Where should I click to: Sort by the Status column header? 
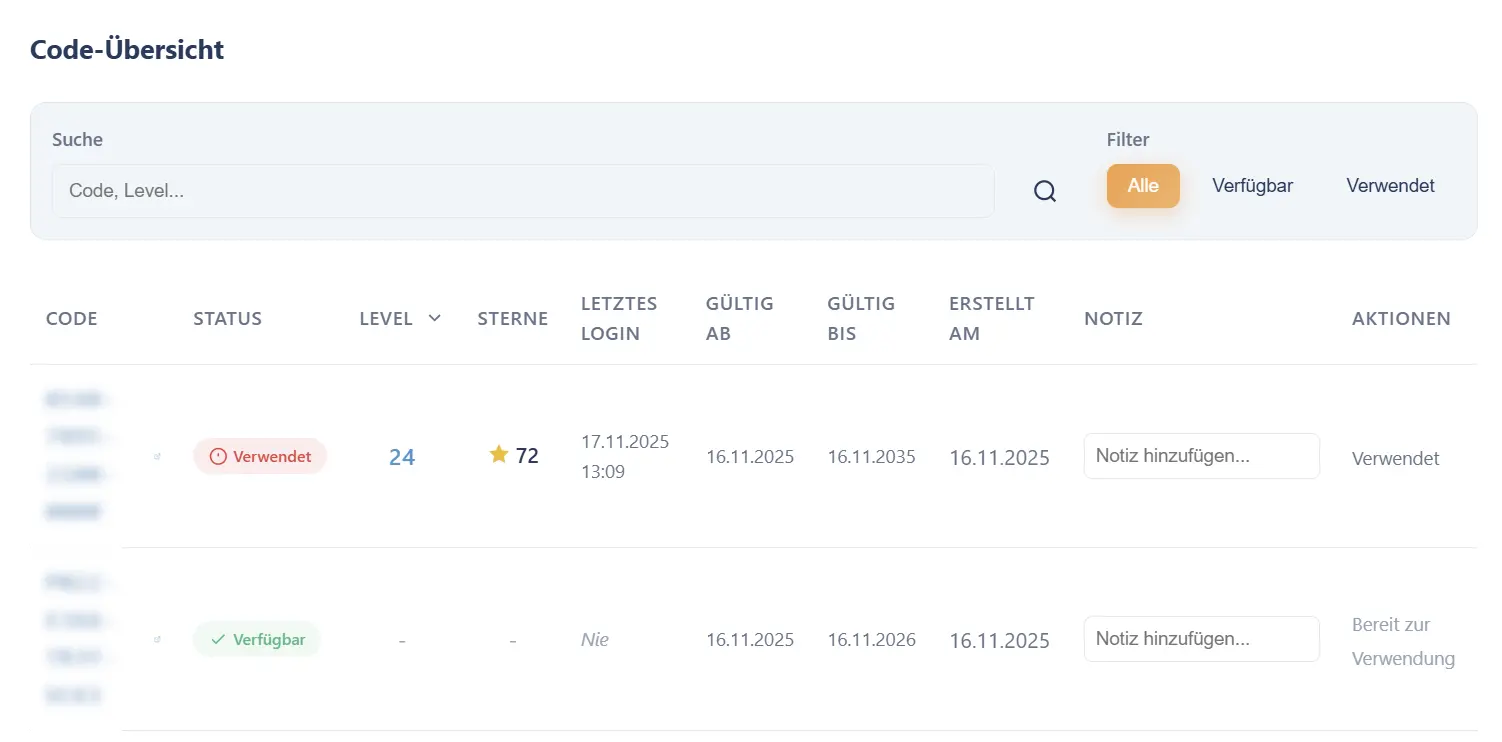click(x=227, y=319)
